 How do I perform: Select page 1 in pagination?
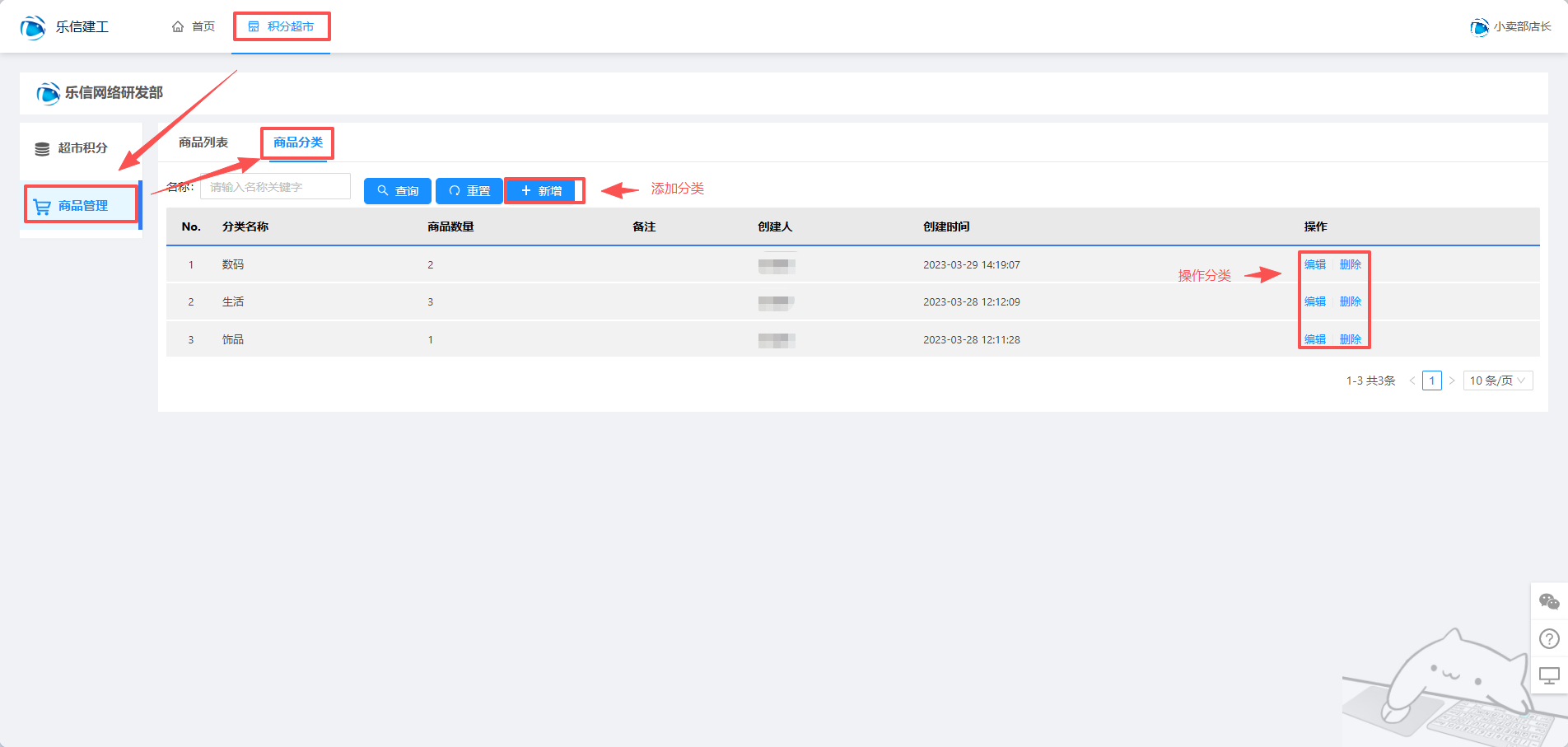(1432, 381)
